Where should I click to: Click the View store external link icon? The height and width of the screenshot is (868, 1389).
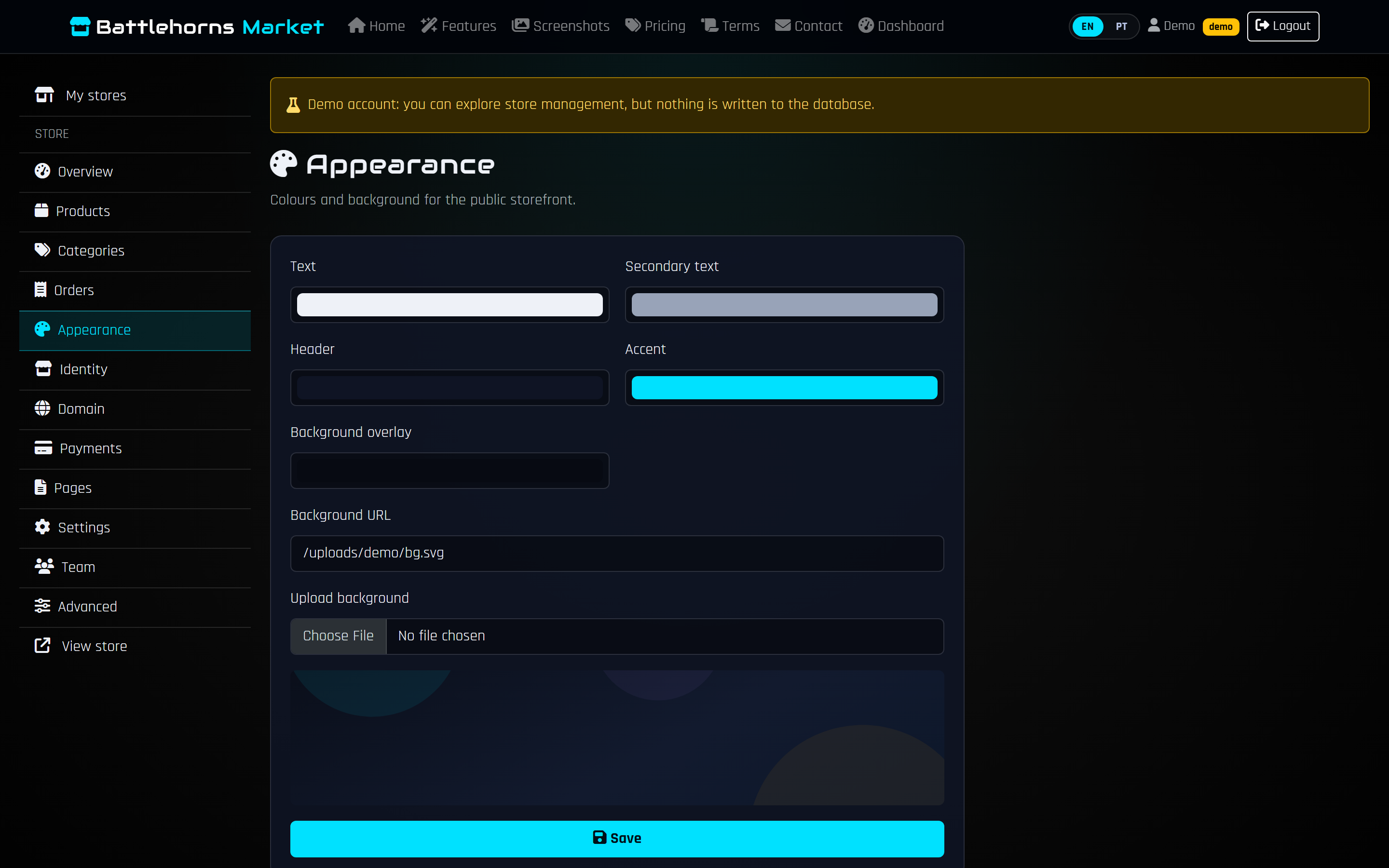[42, 646]
